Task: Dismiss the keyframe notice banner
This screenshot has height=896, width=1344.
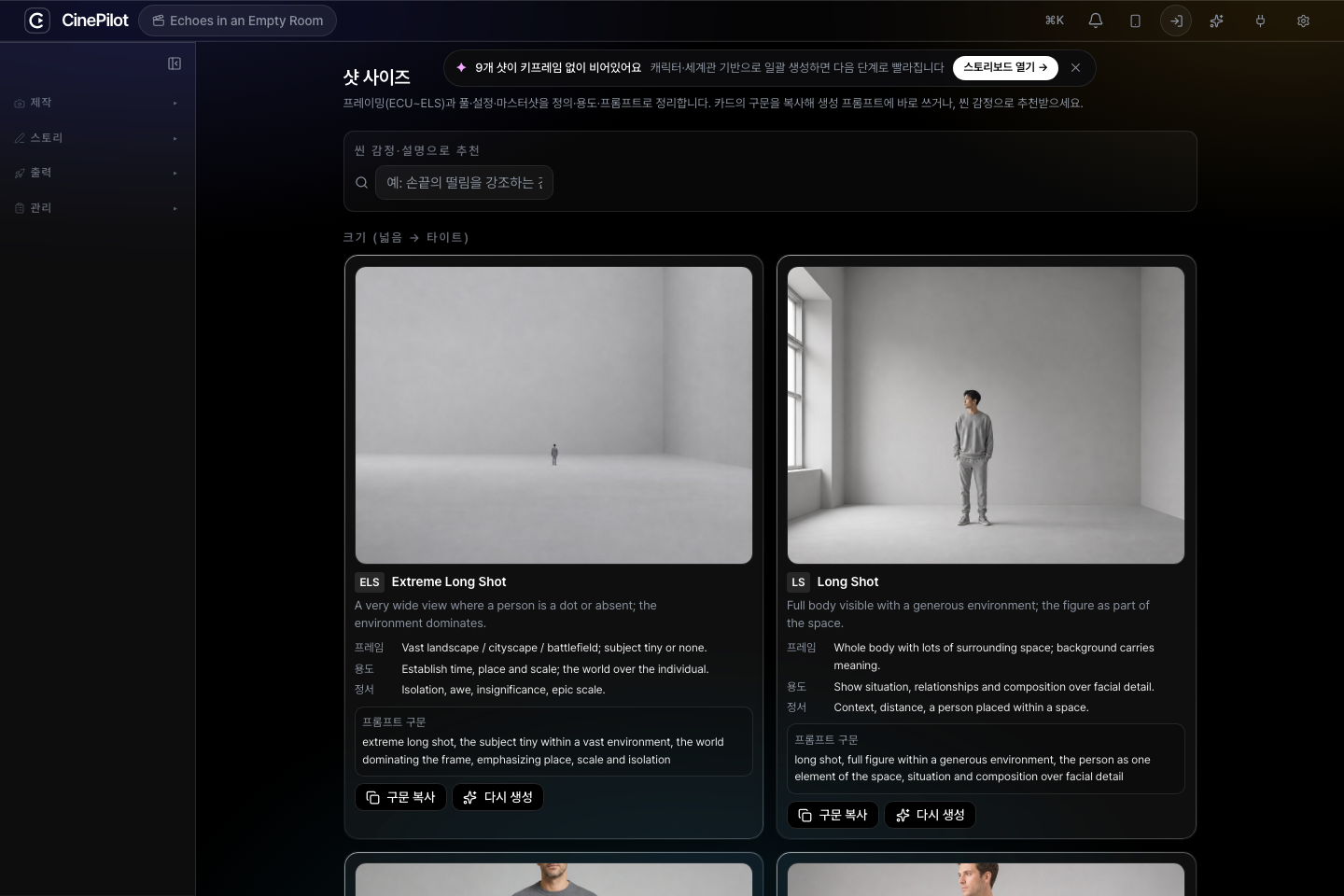Action: [x=1075, y=67]
